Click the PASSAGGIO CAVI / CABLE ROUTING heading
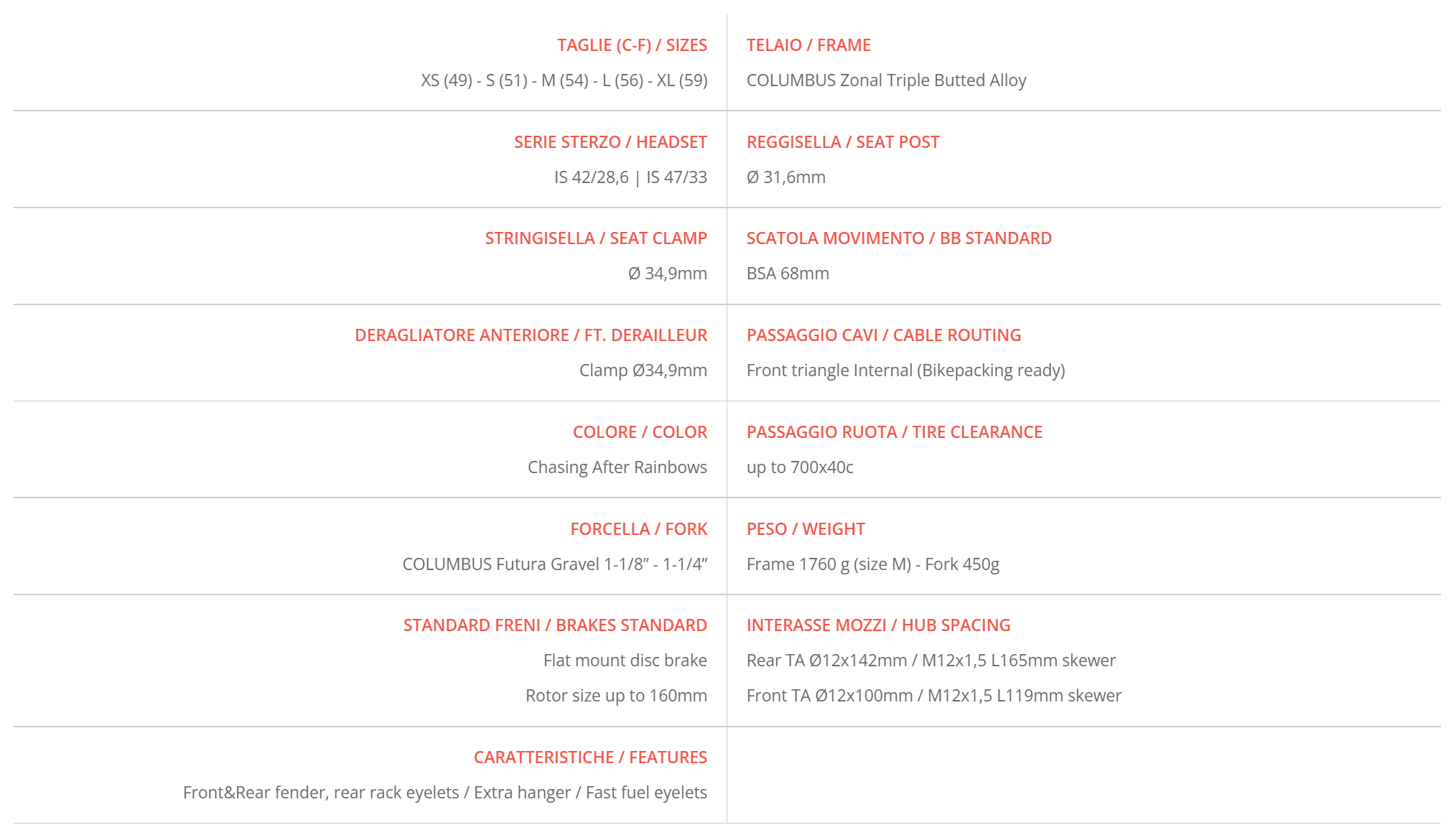Viewport: 1456px width, 830px height. coord(884,335)
